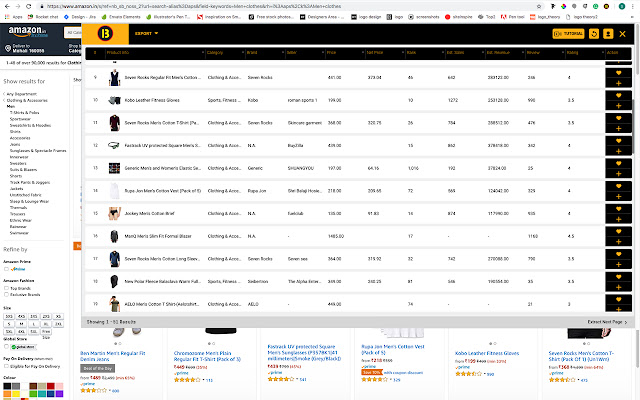This screenshot has height=400, width=640.
Task: Select yellow colour swatch
Action: coord(16,394)
